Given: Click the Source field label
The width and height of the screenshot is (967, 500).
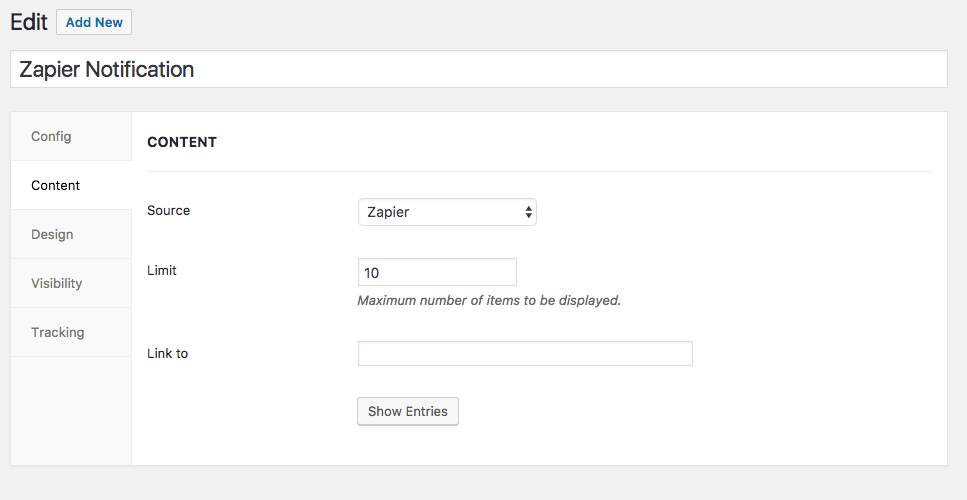Looking at the screenshot, I should click(x=168, y=210).
